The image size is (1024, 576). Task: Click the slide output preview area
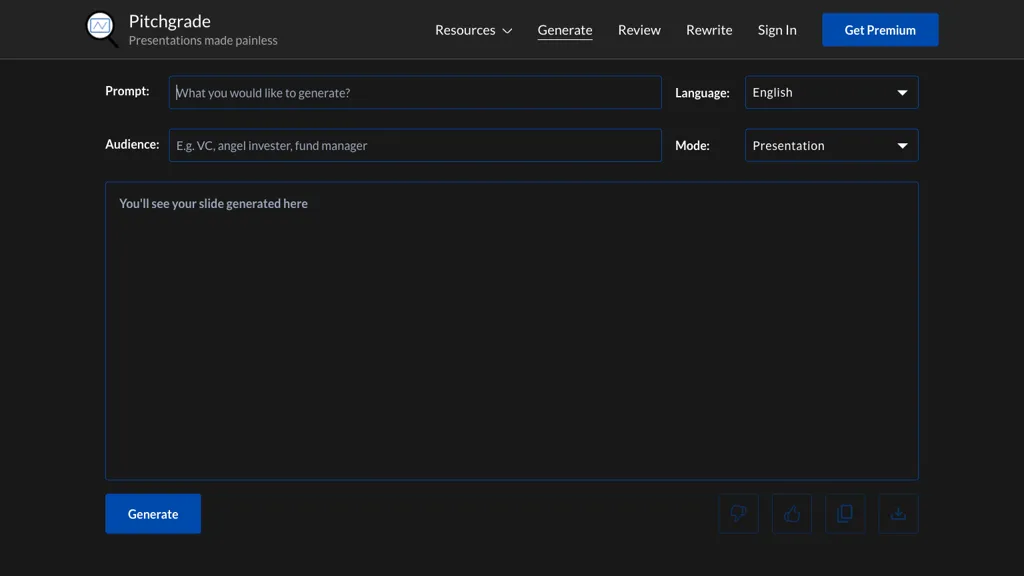[511, 330]
